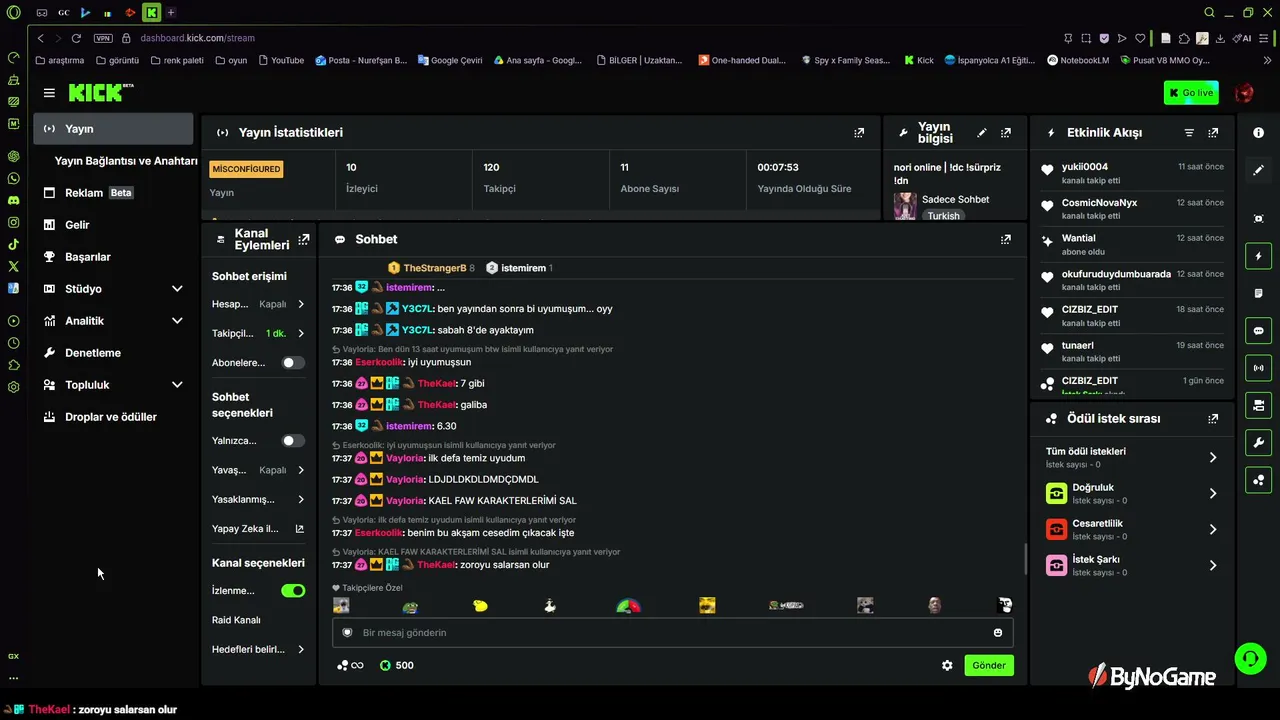Image resolution: width=1280 pixels, height=720 pixels.
Task: Open Google Çeviri bookmark
Action: (450, 60)
